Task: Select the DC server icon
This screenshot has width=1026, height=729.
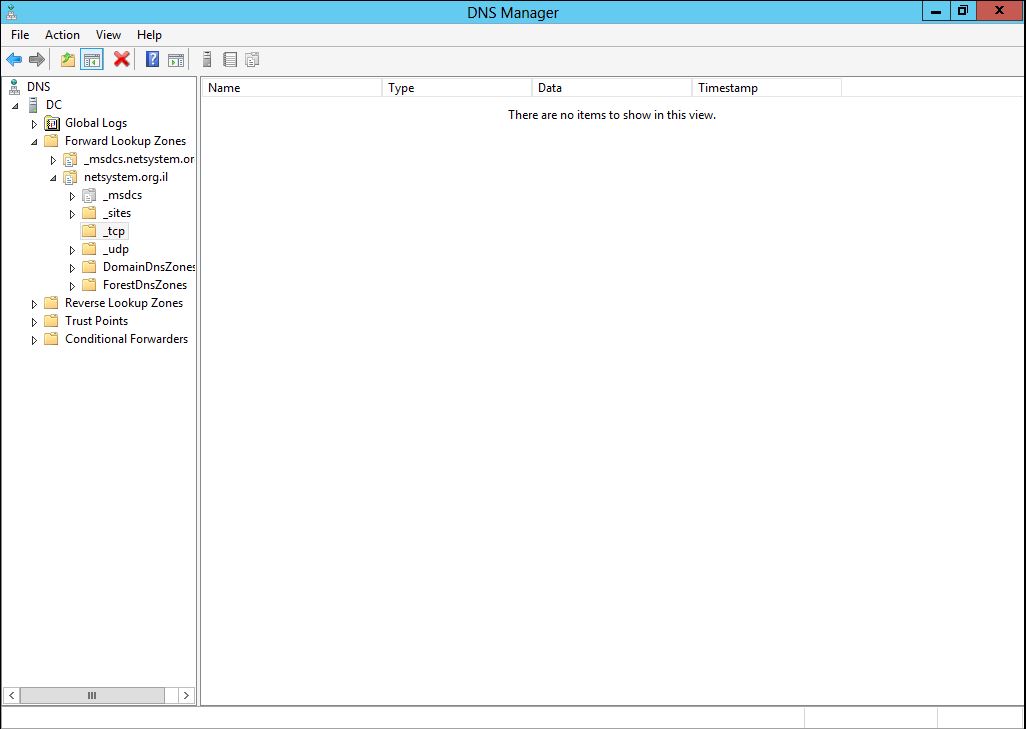Action: 33,105
